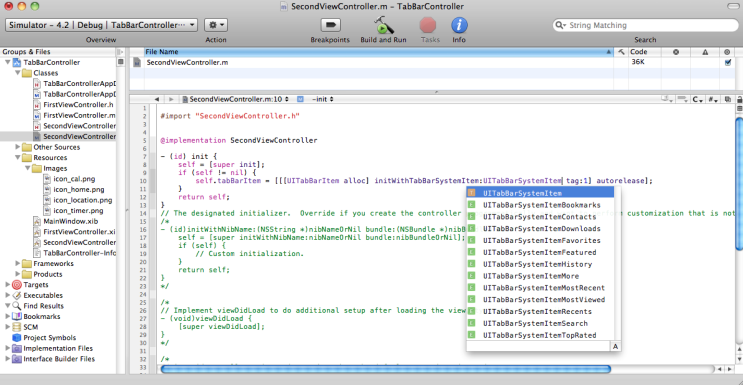Click the A sort button in completion list
This screenshot has height=385, width=743.
pos(615,347)
